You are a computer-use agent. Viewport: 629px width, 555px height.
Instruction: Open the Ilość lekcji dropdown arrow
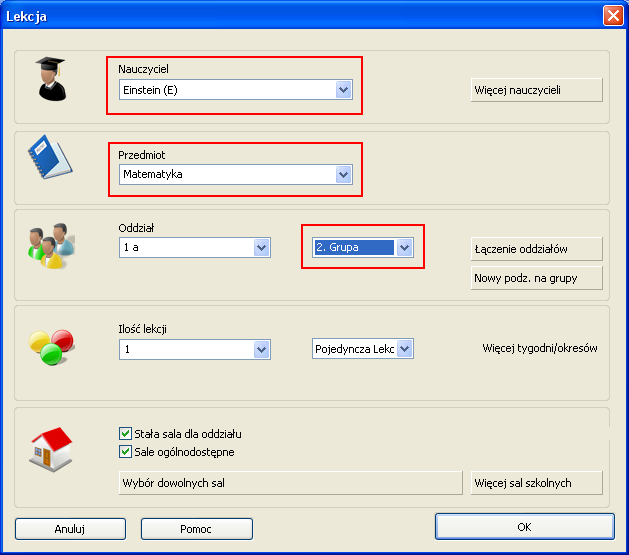coord(262,349)
